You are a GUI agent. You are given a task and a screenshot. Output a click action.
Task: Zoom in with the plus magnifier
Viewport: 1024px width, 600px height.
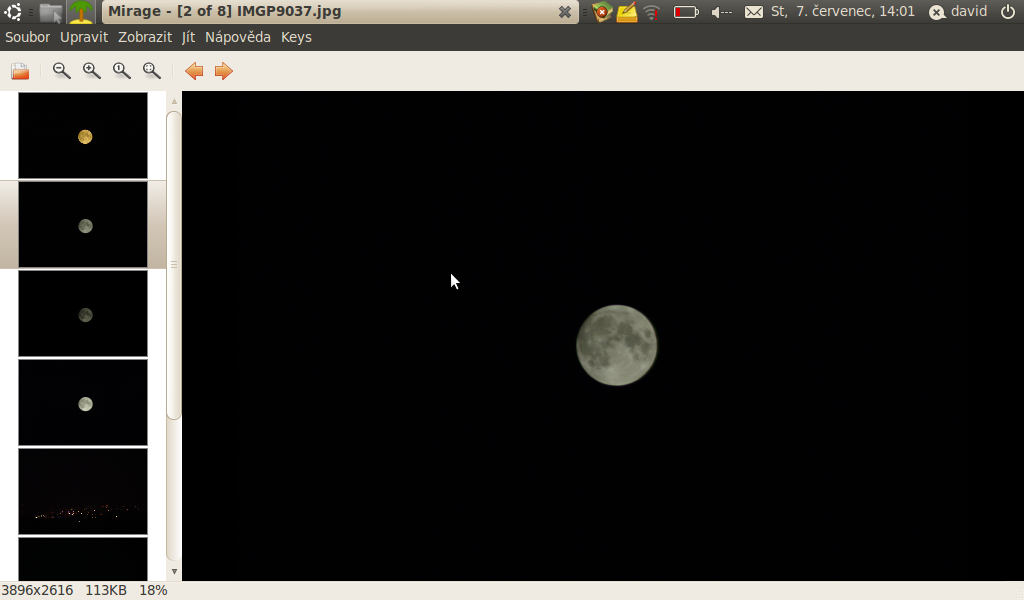91,71
